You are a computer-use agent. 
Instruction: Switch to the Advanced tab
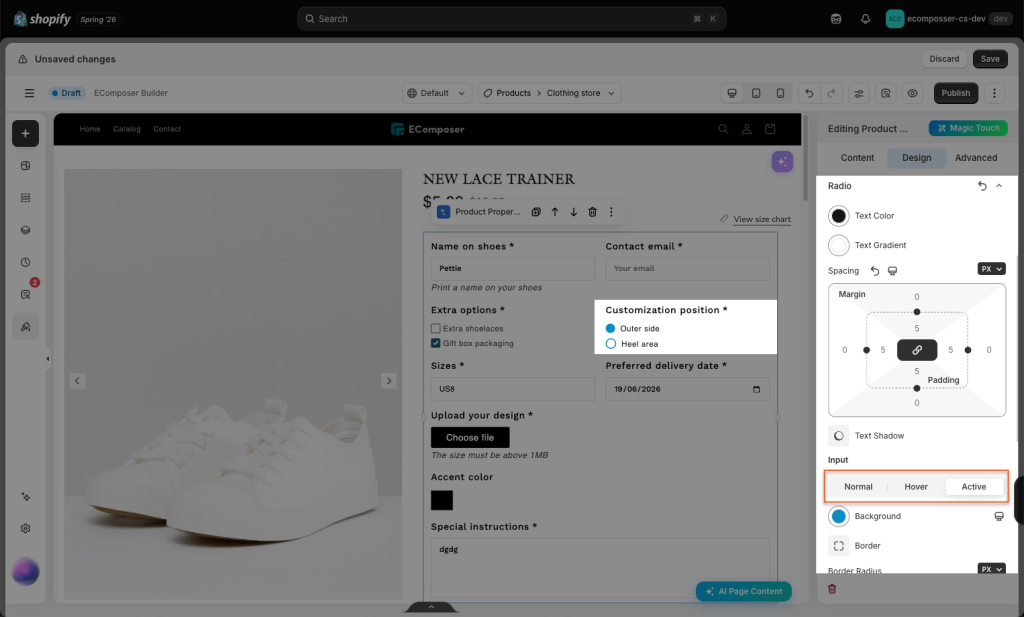coord(976,158)
